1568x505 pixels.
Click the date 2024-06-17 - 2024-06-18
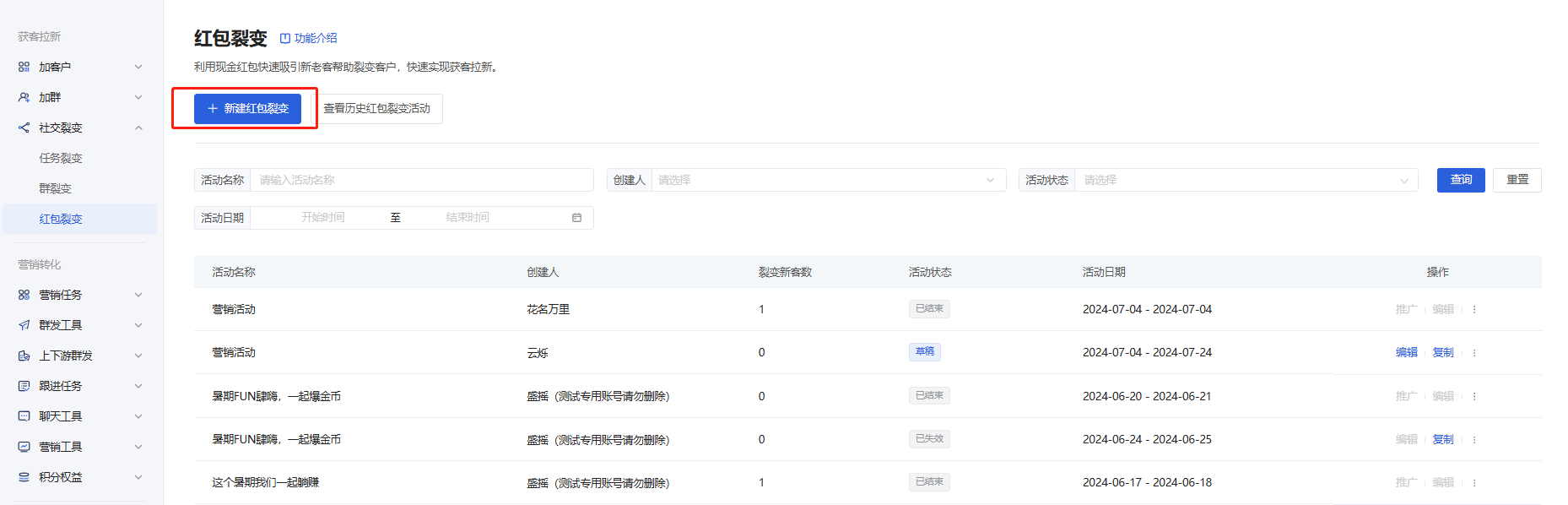coord(1147,482)
